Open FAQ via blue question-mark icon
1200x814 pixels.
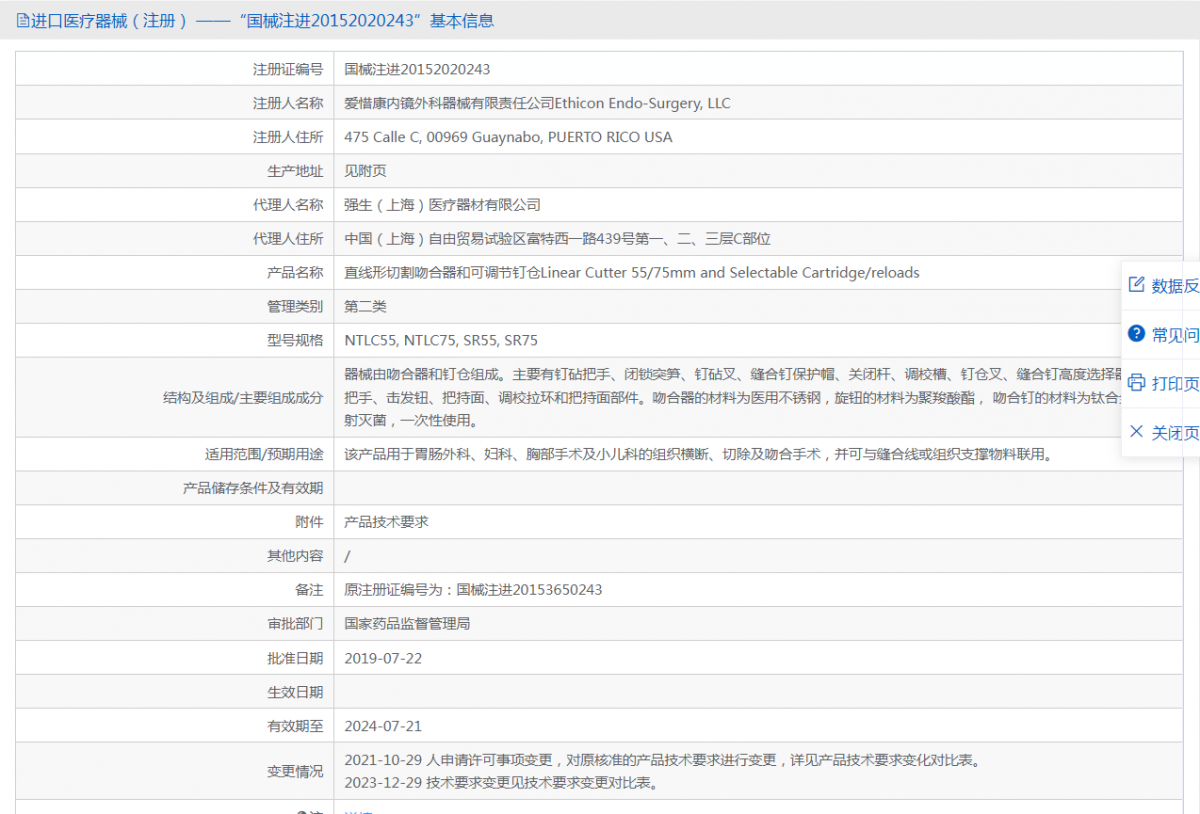point(1136,333)
